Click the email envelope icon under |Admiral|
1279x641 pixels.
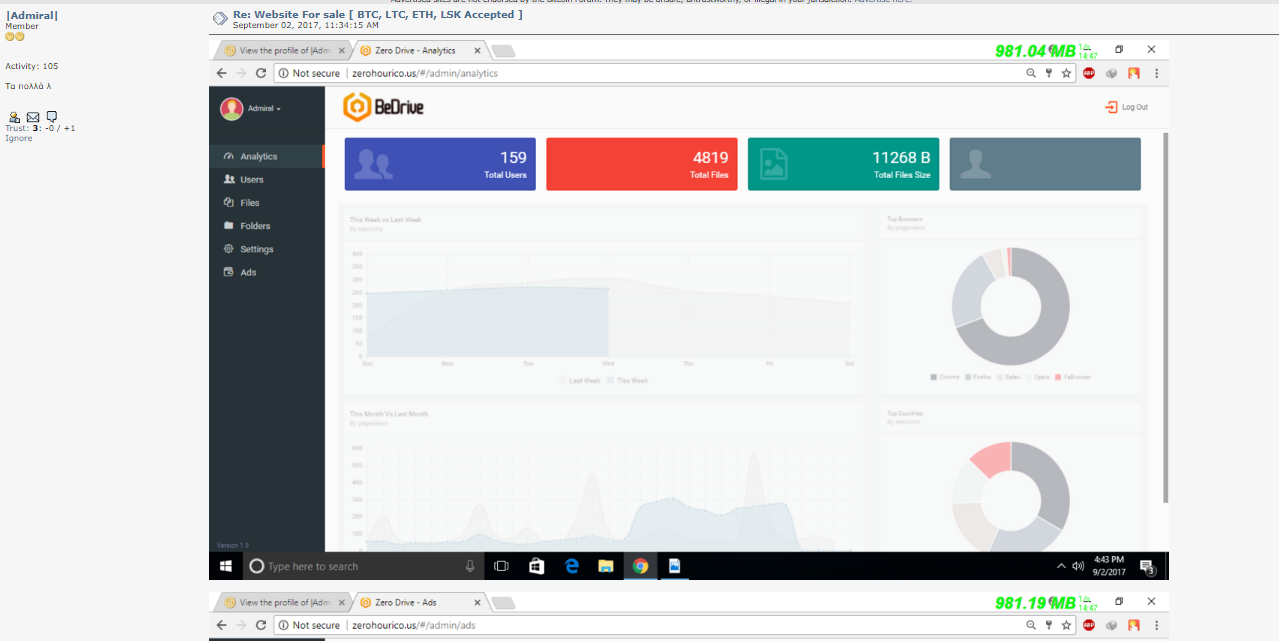(33, 117)
